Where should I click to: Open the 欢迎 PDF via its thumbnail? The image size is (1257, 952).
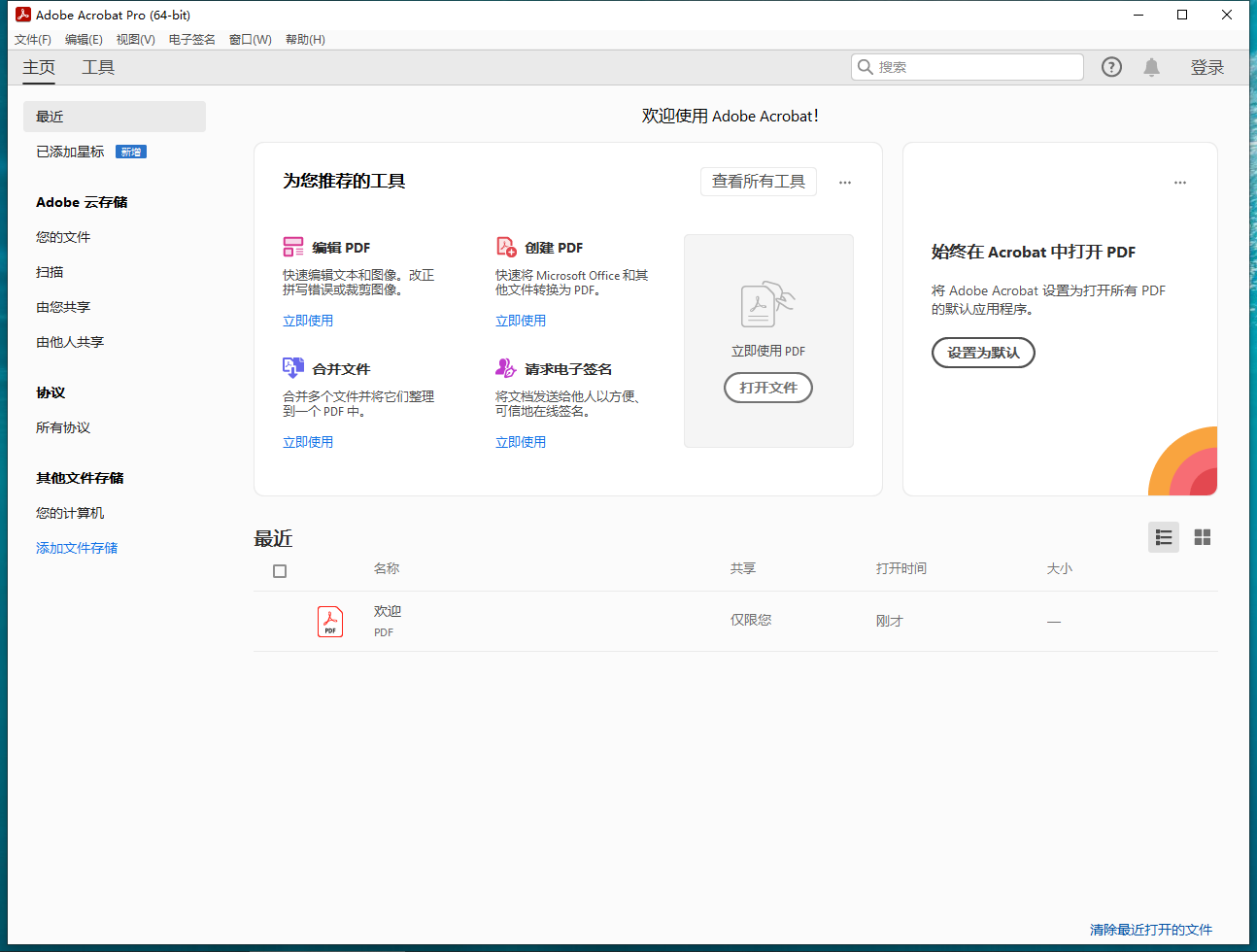pyautogui.click(x=329, y=621)
